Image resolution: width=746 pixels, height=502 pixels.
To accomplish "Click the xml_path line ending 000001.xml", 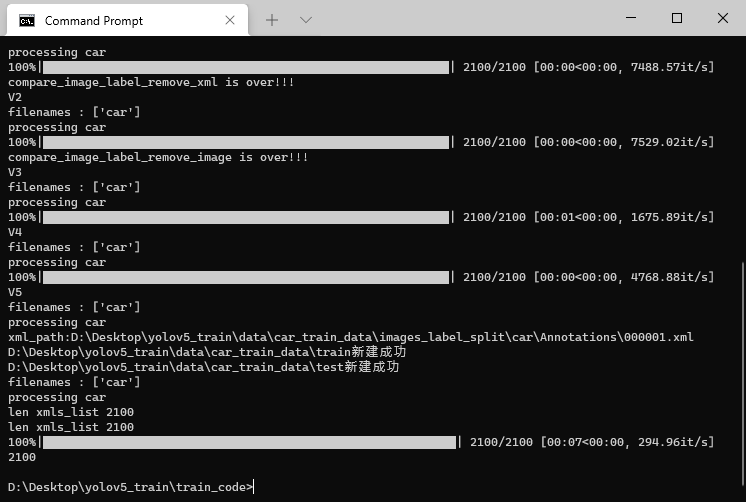I will tap(351, 337).
